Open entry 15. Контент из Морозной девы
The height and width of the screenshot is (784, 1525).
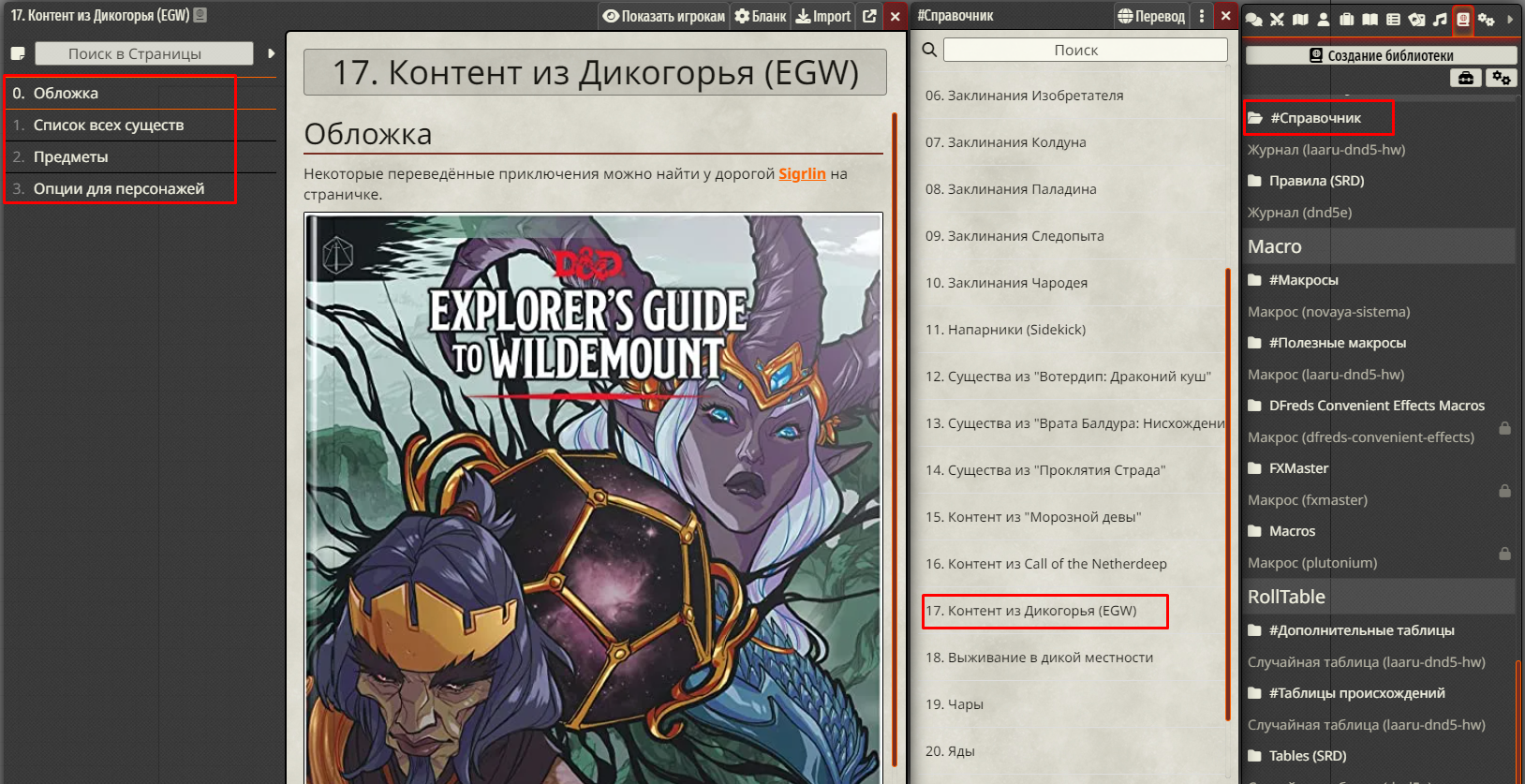coord(1073,517)
